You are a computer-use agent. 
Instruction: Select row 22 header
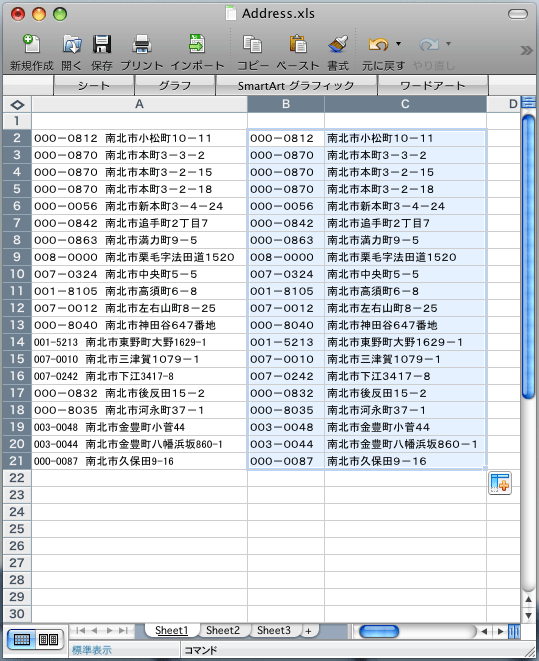(x=17, y=478)
